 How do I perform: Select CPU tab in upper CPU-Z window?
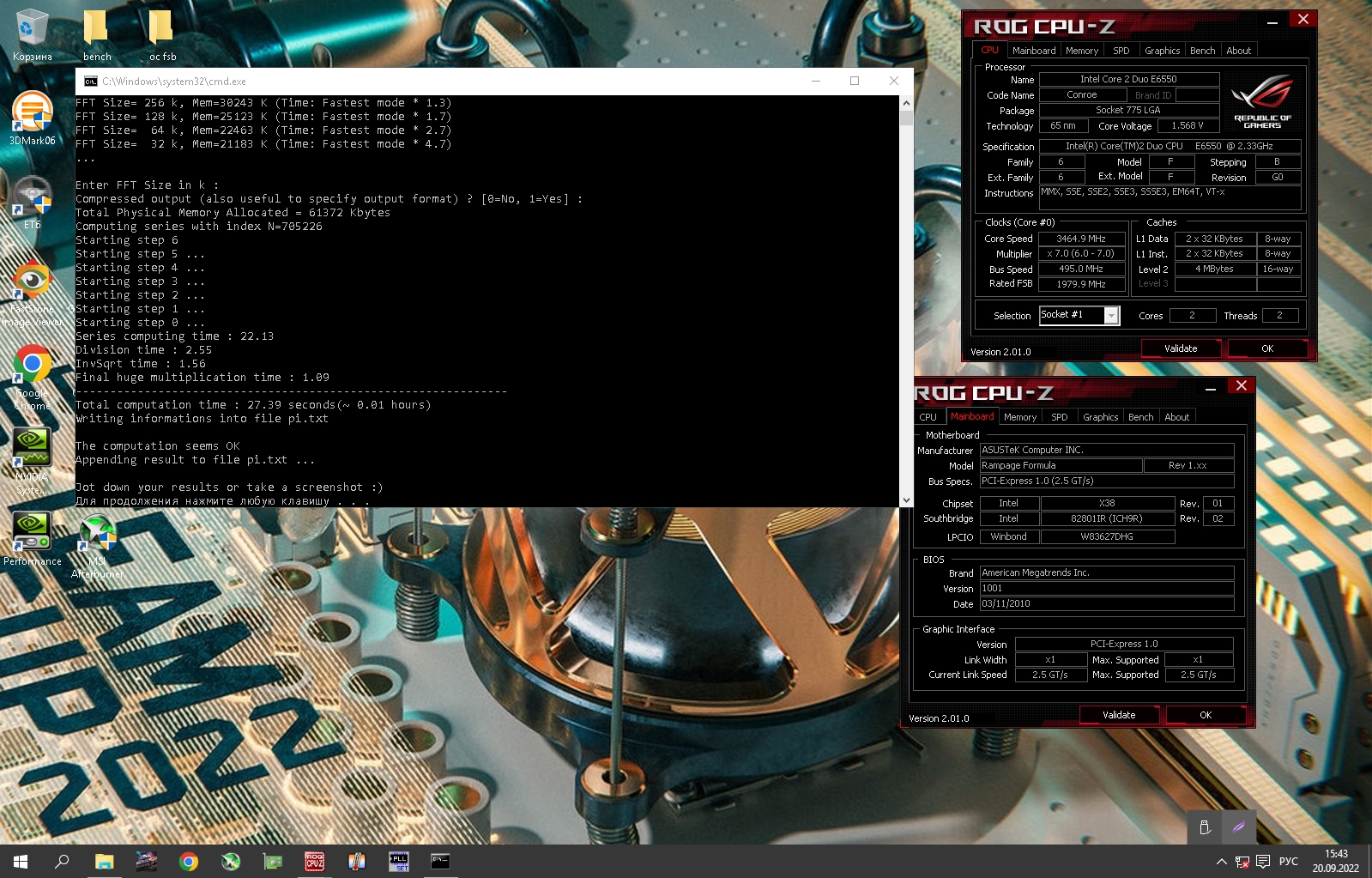(989, 51)
